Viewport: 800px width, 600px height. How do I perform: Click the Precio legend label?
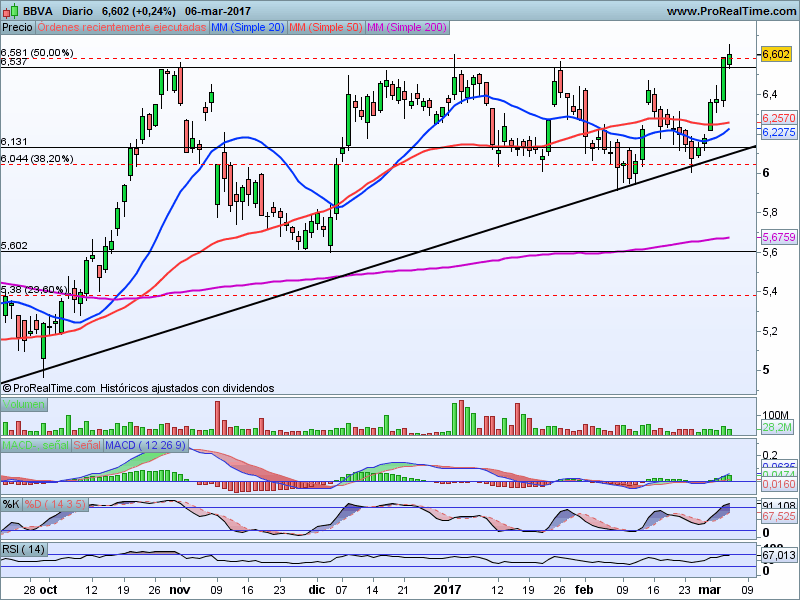click(17, 27)
